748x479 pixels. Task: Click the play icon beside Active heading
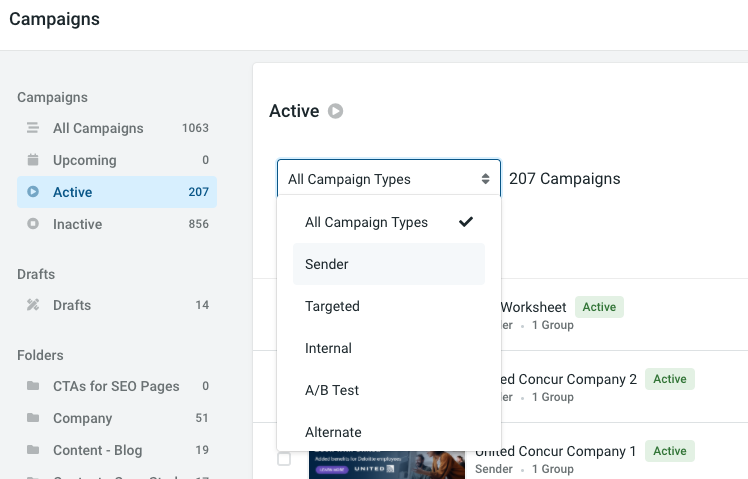(335, 111)
